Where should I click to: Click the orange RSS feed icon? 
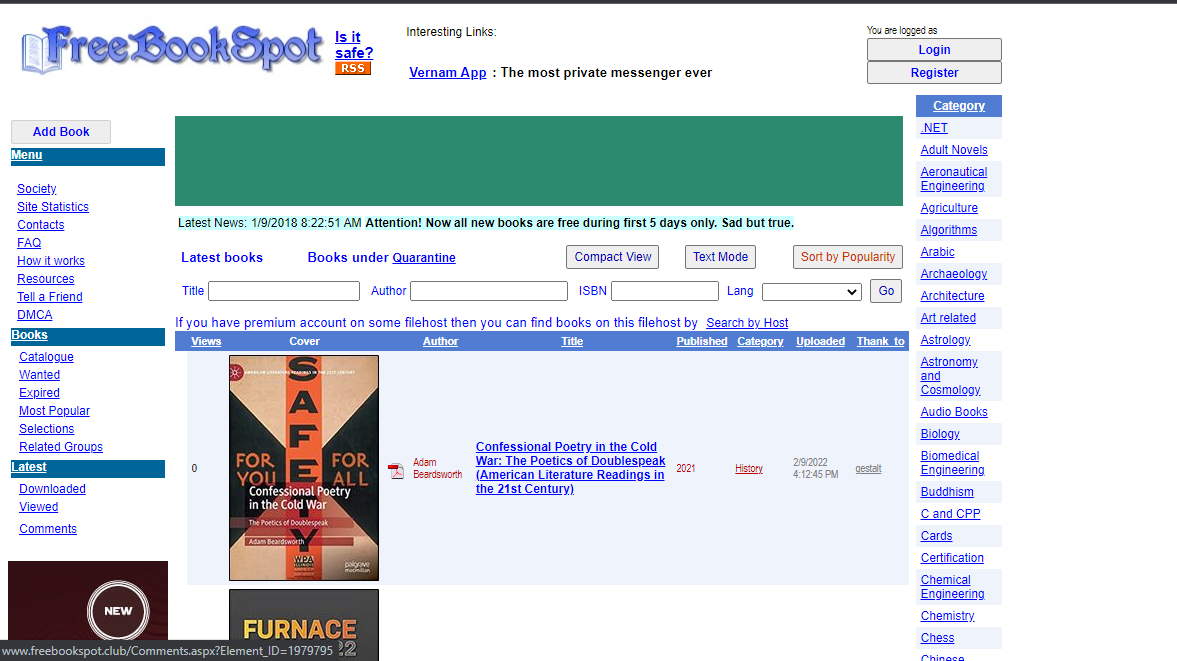point(353,68)
